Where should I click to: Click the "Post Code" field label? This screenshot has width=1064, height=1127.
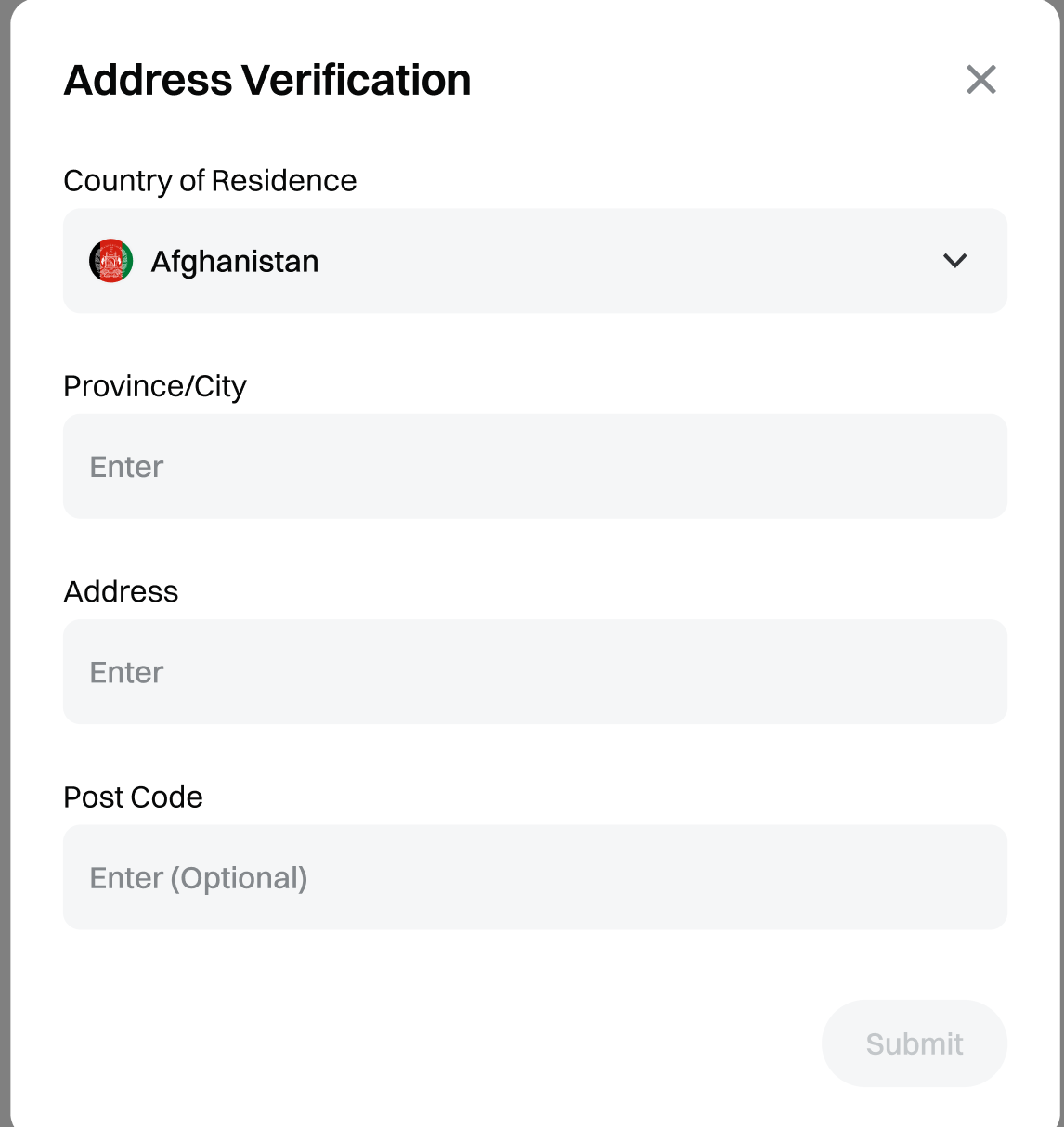pyautogui.click(x=133, y=797)
